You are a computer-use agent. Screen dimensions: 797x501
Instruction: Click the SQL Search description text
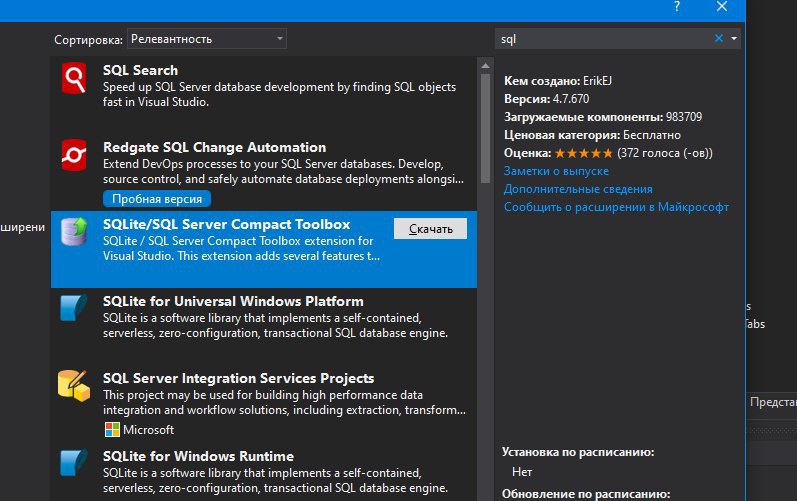(279, 95)
